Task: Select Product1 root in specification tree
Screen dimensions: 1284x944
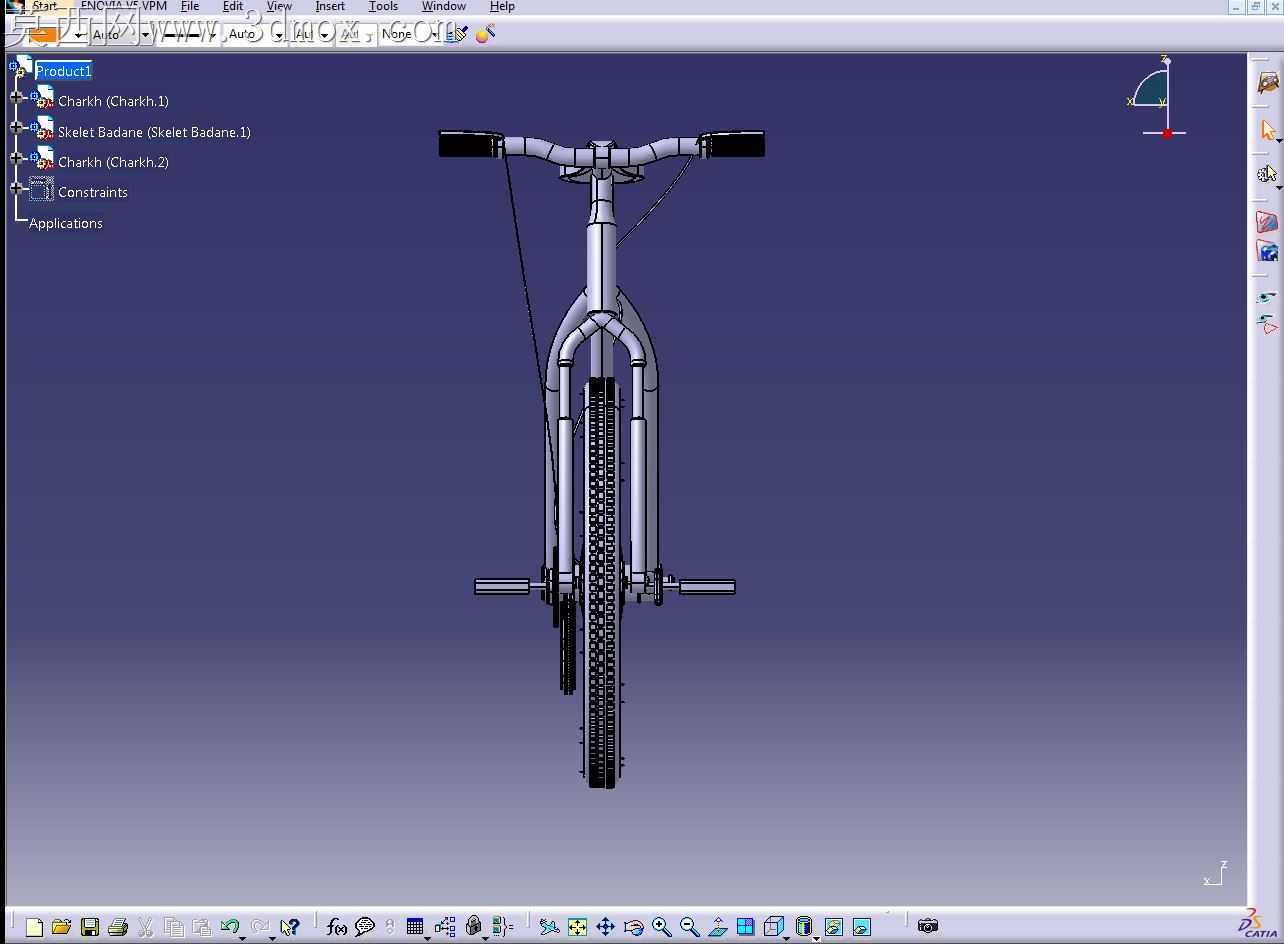Action: (x=63, y=71)
